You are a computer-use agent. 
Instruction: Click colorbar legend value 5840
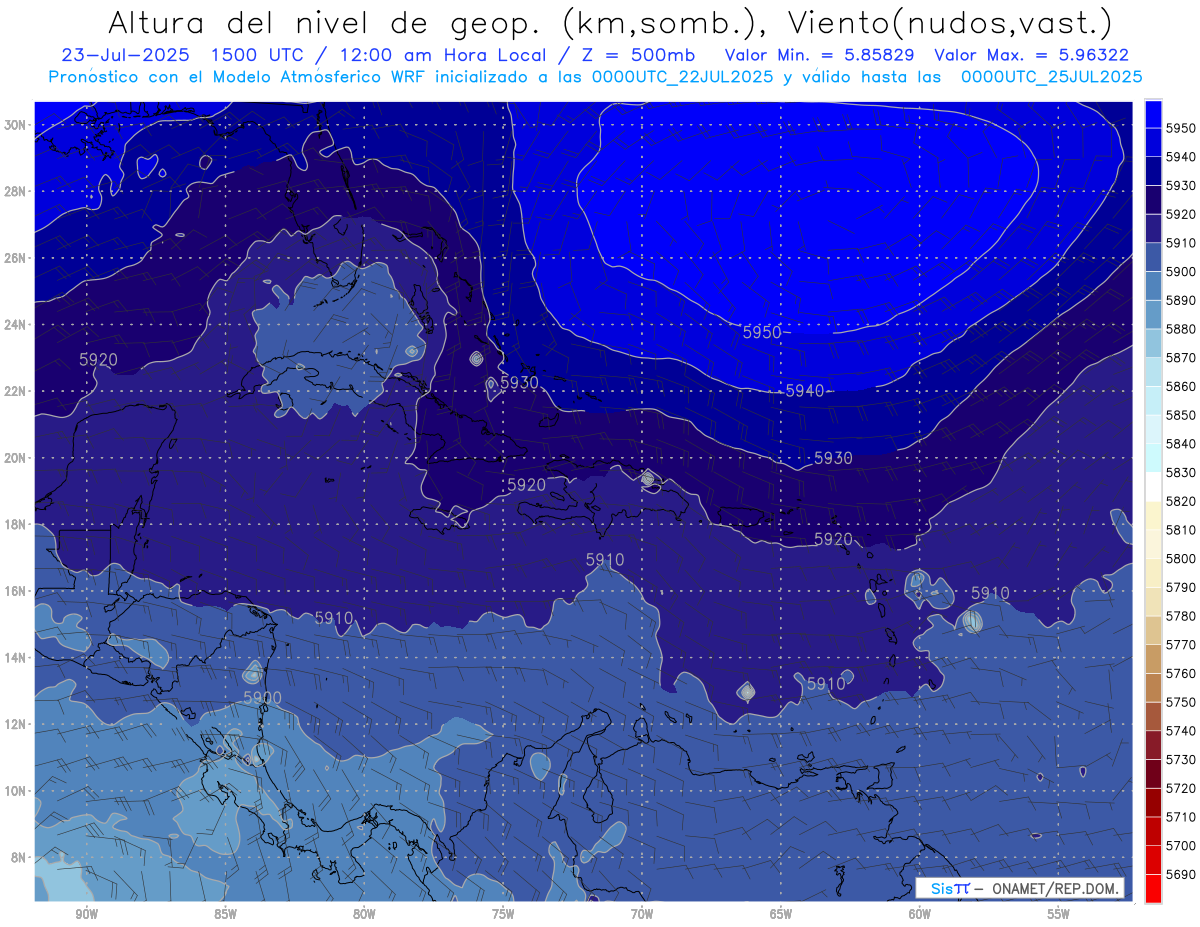tap(1181, 443)
